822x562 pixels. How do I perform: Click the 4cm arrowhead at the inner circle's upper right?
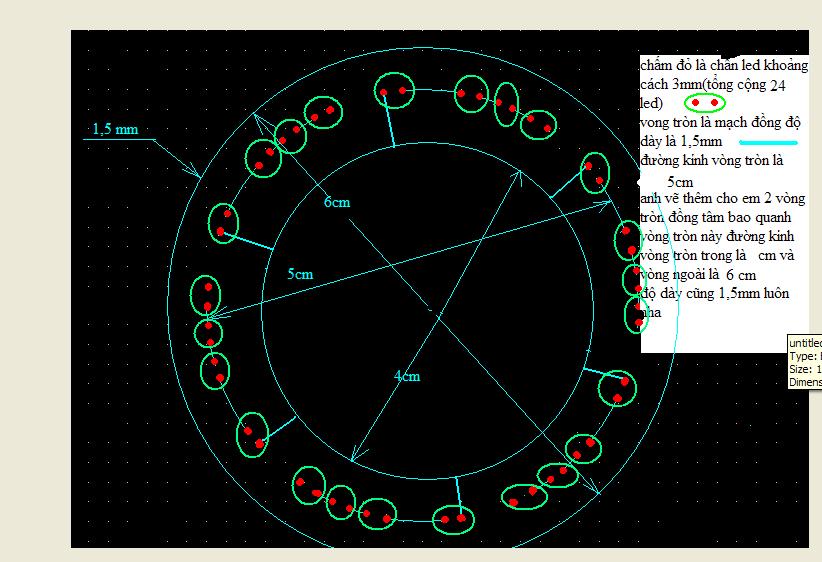click(x=519, y=175)
